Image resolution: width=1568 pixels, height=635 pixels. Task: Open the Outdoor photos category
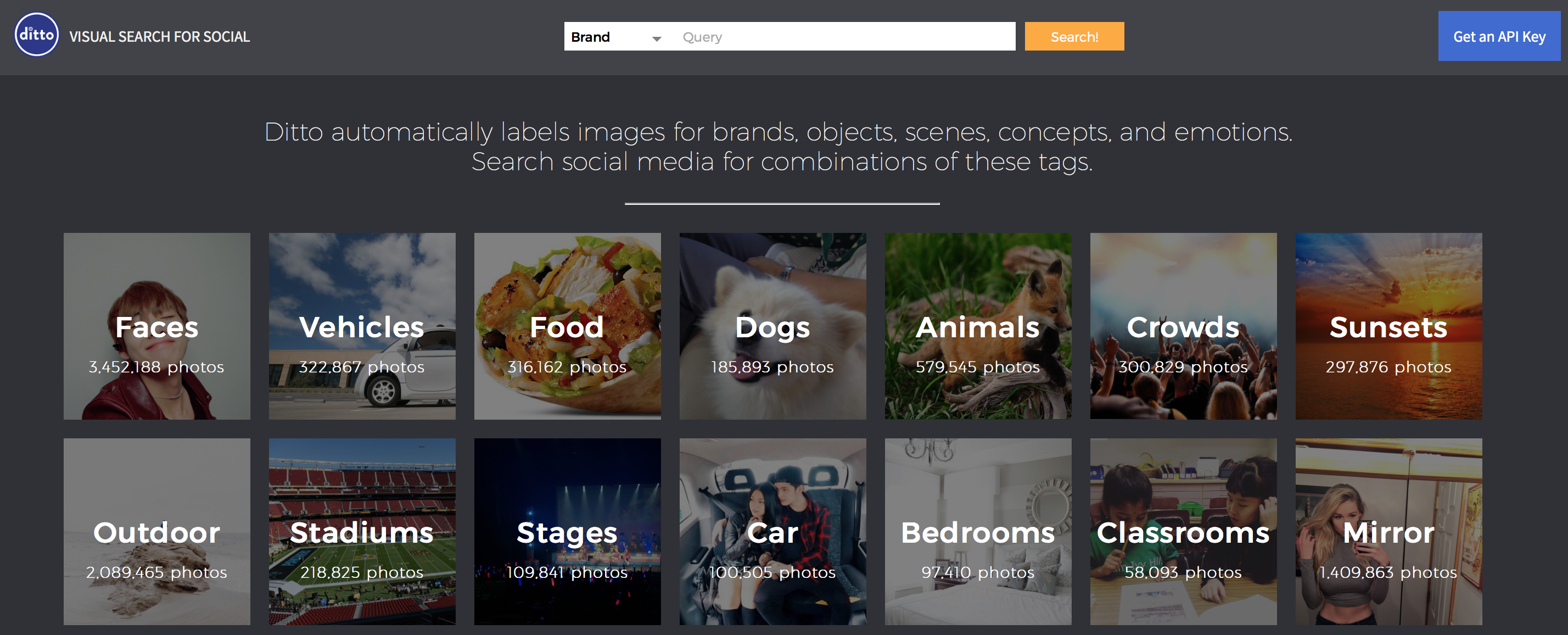156,532
